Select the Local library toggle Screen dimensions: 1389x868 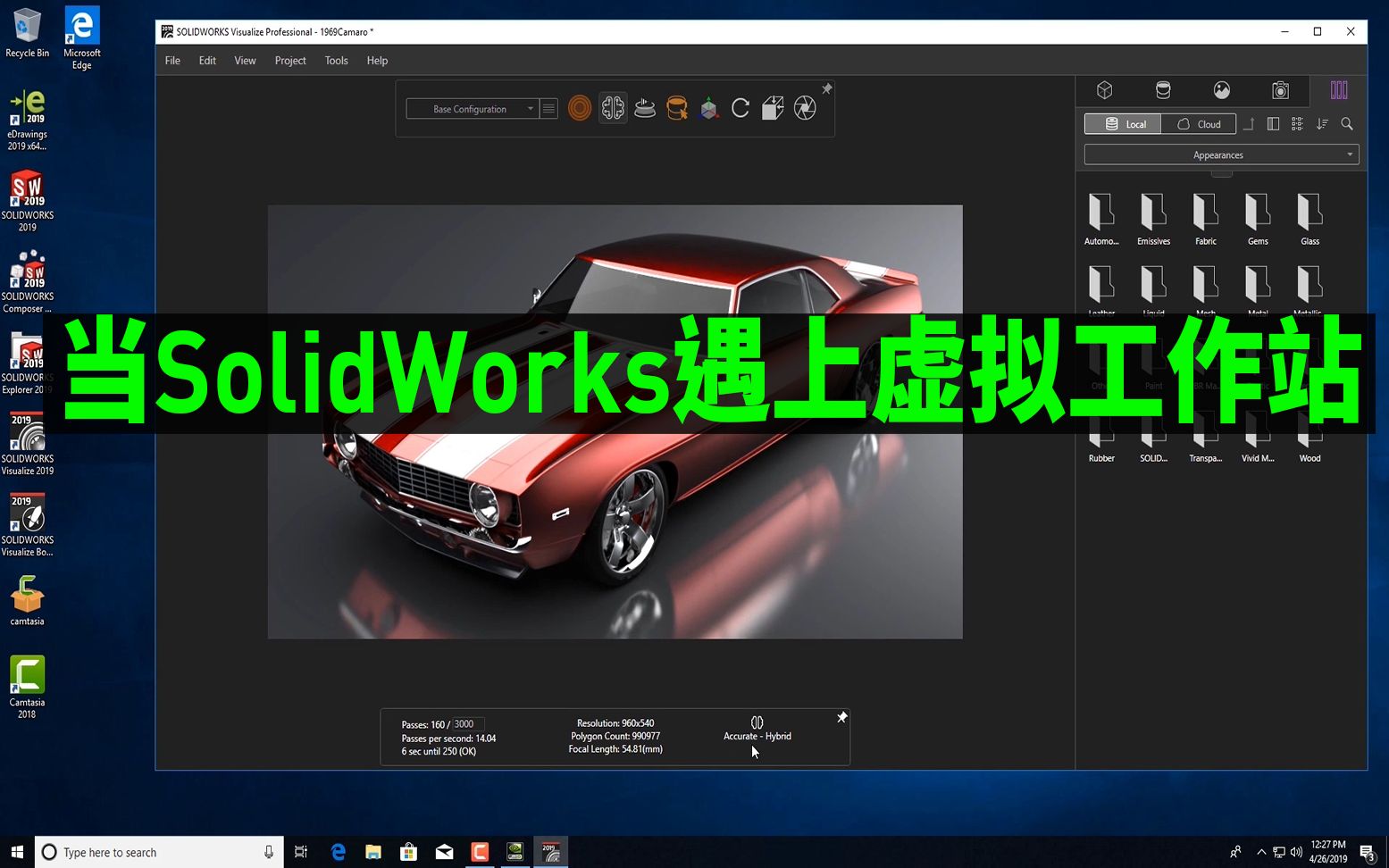tap(1123, 124)
